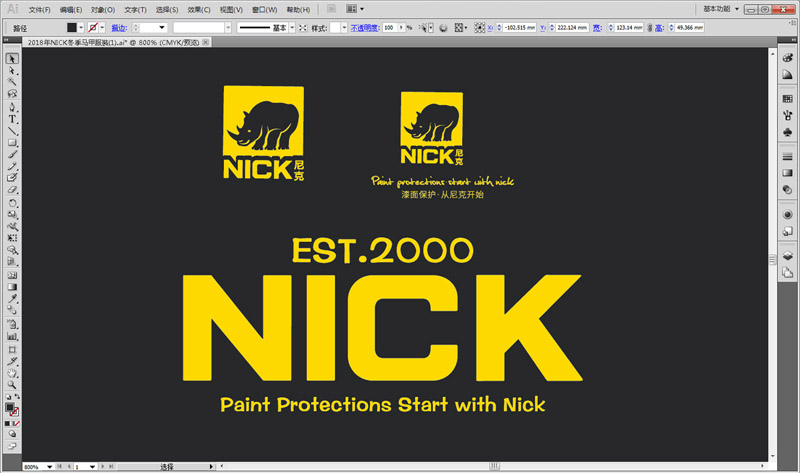Viewport: 800px width, 473px height.
Task: Select the Eraser tool
Action: point(12,189)
